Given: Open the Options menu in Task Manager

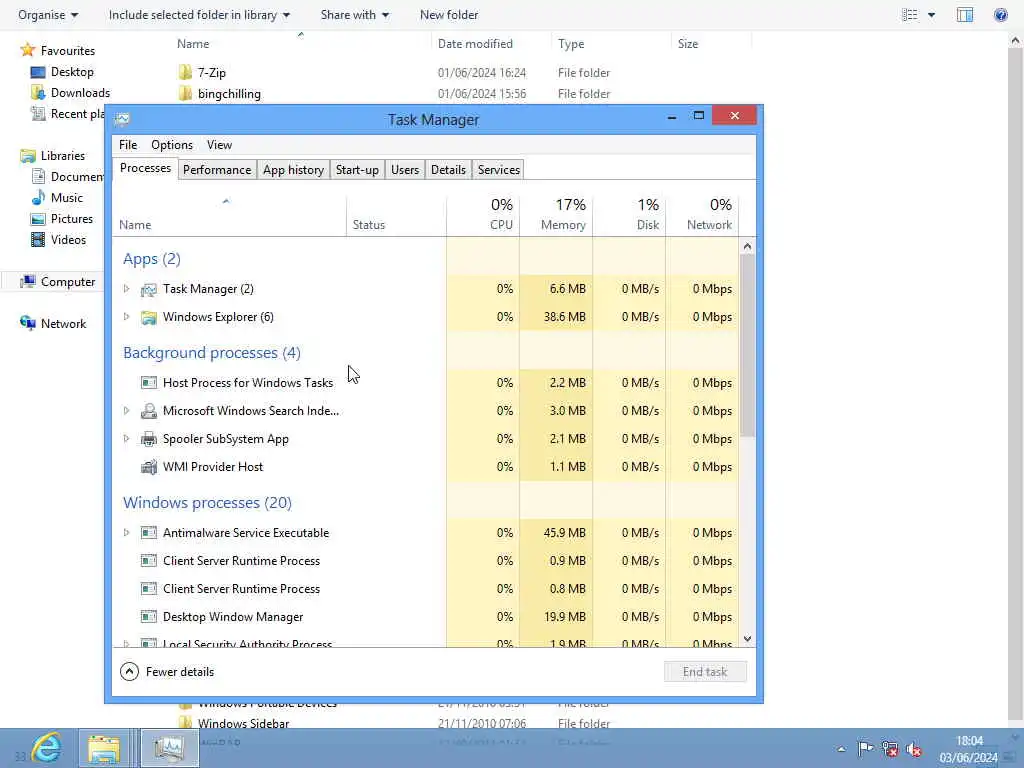Looking at the screenshot, I should click(172, 145).
